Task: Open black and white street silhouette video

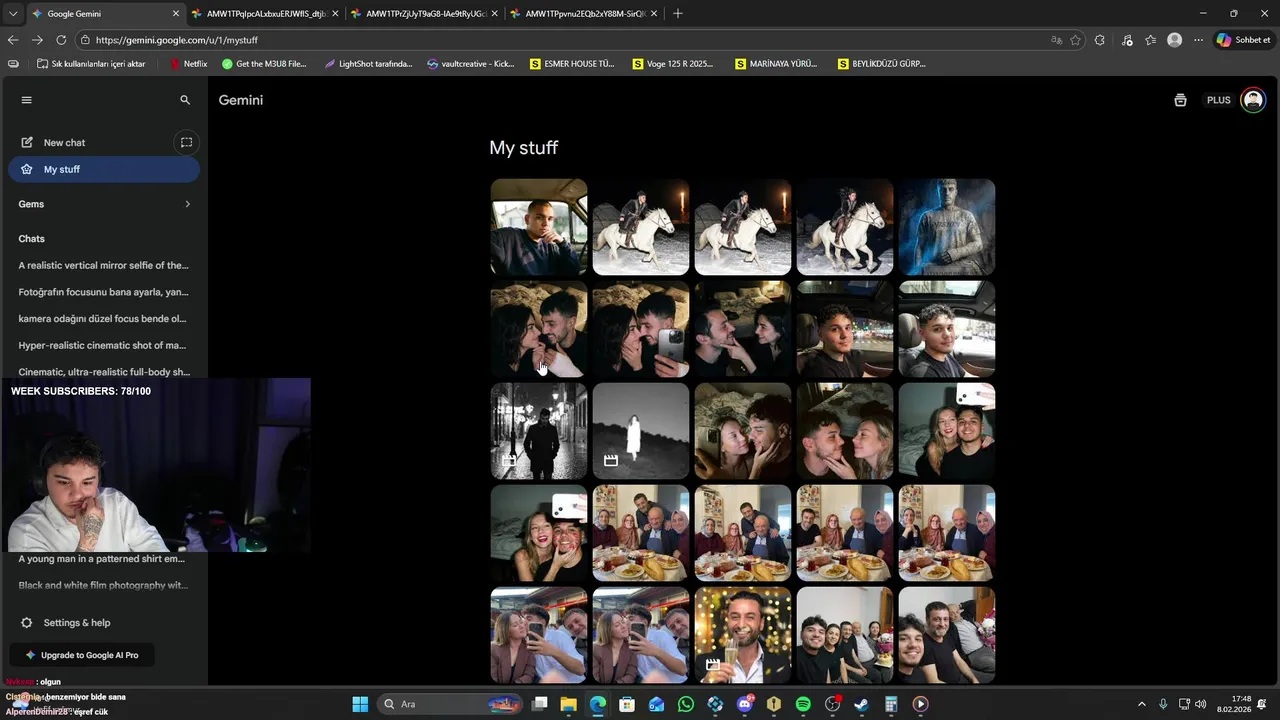Action: [x=539, y=431]
